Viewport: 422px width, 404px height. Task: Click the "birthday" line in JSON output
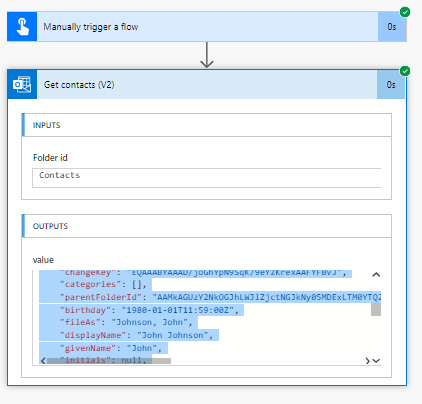[x=149, y=310]
